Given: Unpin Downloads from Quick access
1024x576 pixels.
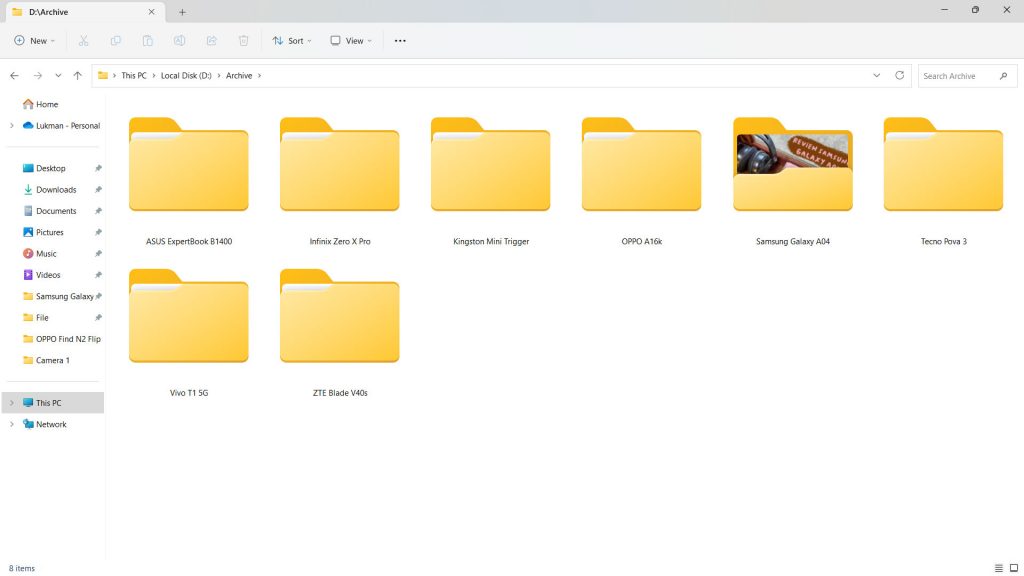Looking at the screenshot, I should click(x=97, y=189).
